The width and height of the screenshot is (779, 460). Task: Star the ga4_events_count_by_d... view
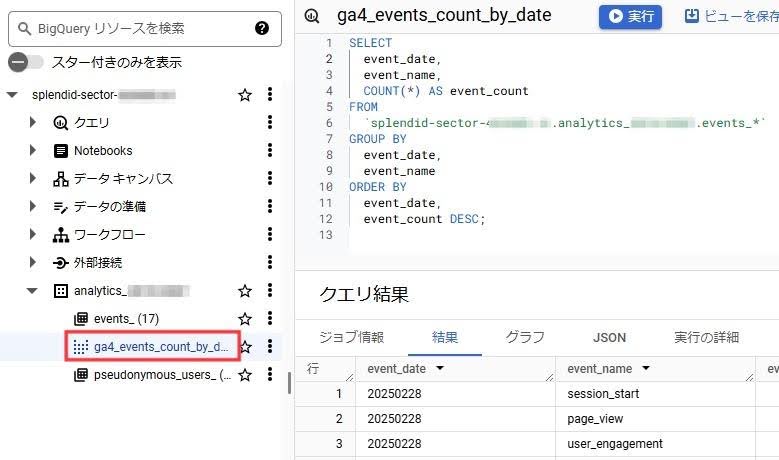[245, 347]
